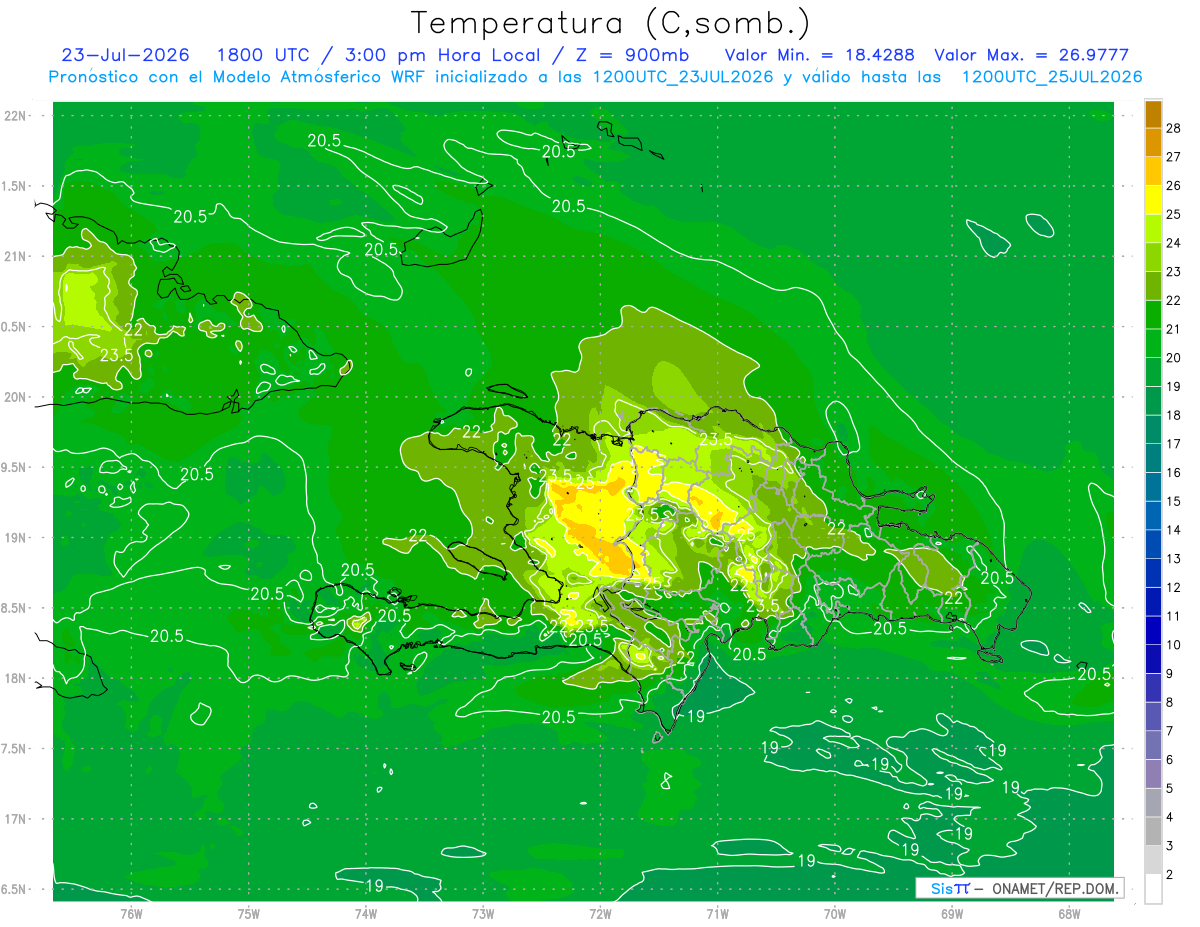
Task: Click the "21N" latitude axis label
Action: [x=15, y=256]
